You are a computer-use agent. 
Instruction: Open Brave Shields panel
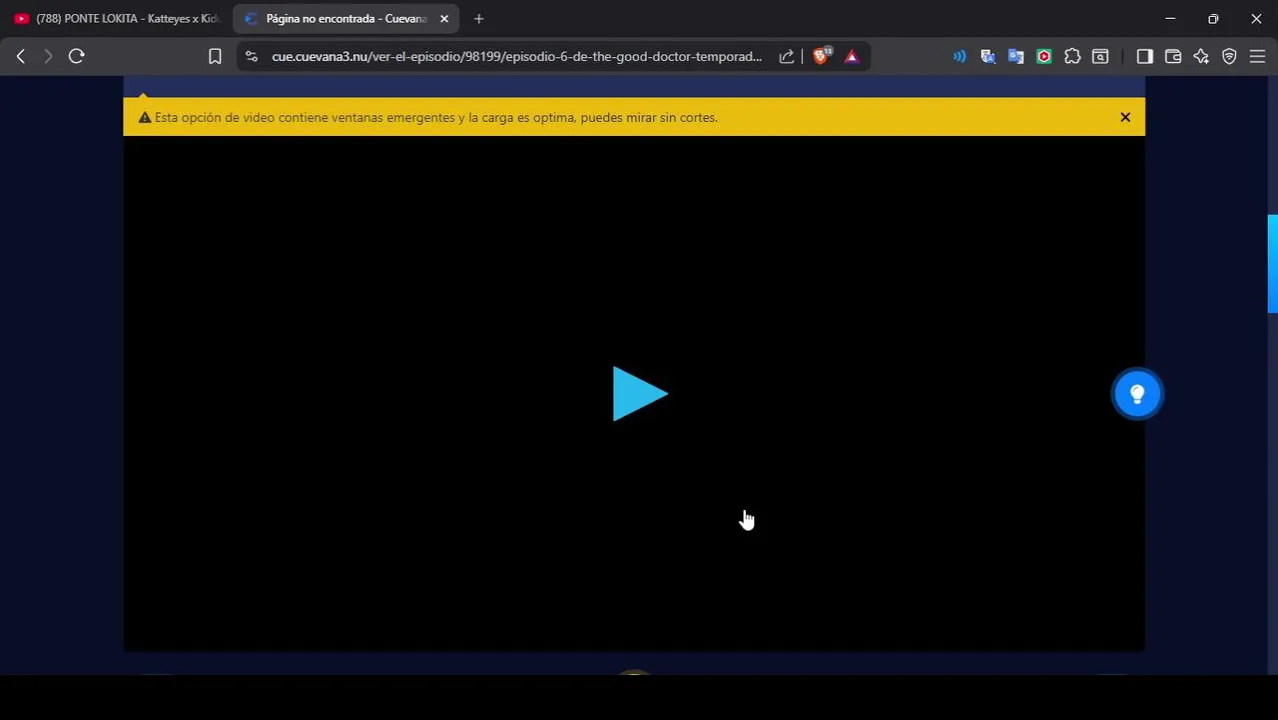click(820, 57)
